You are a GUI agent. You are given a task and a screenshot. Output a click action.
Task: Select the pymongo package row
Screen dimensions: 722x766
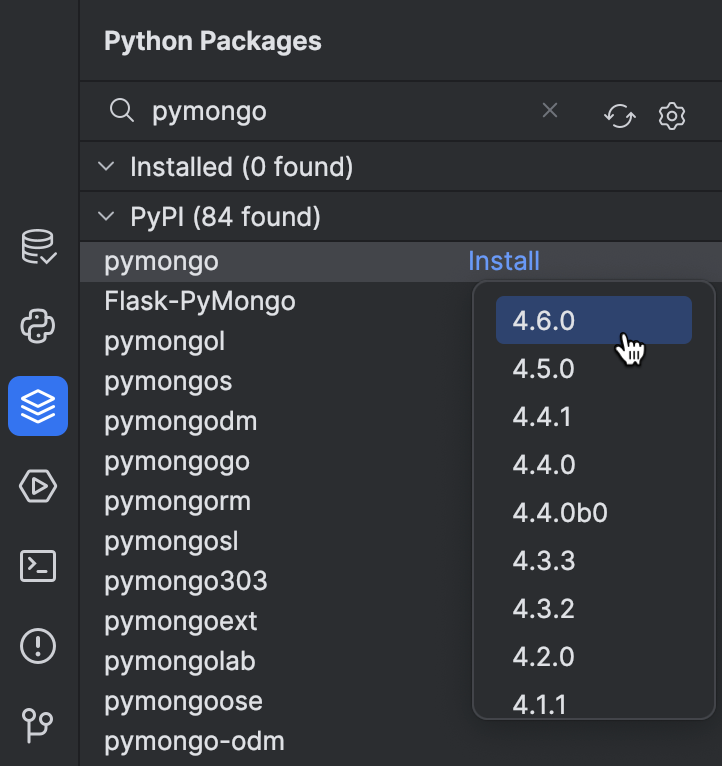401,261
